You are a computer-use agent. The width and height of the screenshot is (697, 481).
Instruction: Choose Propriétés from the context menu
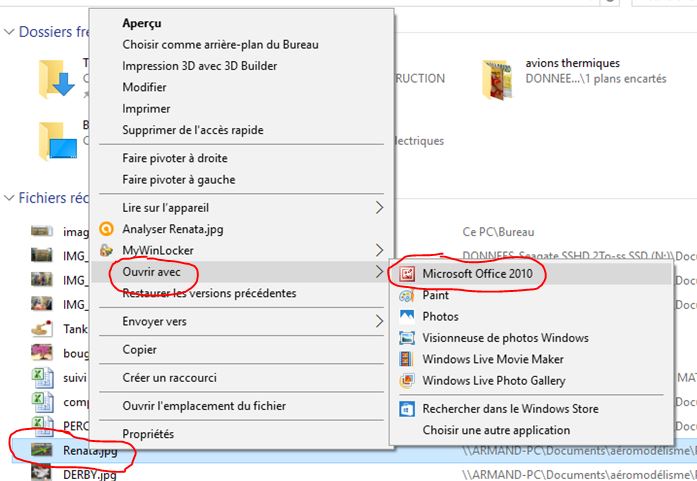point(148,434)
